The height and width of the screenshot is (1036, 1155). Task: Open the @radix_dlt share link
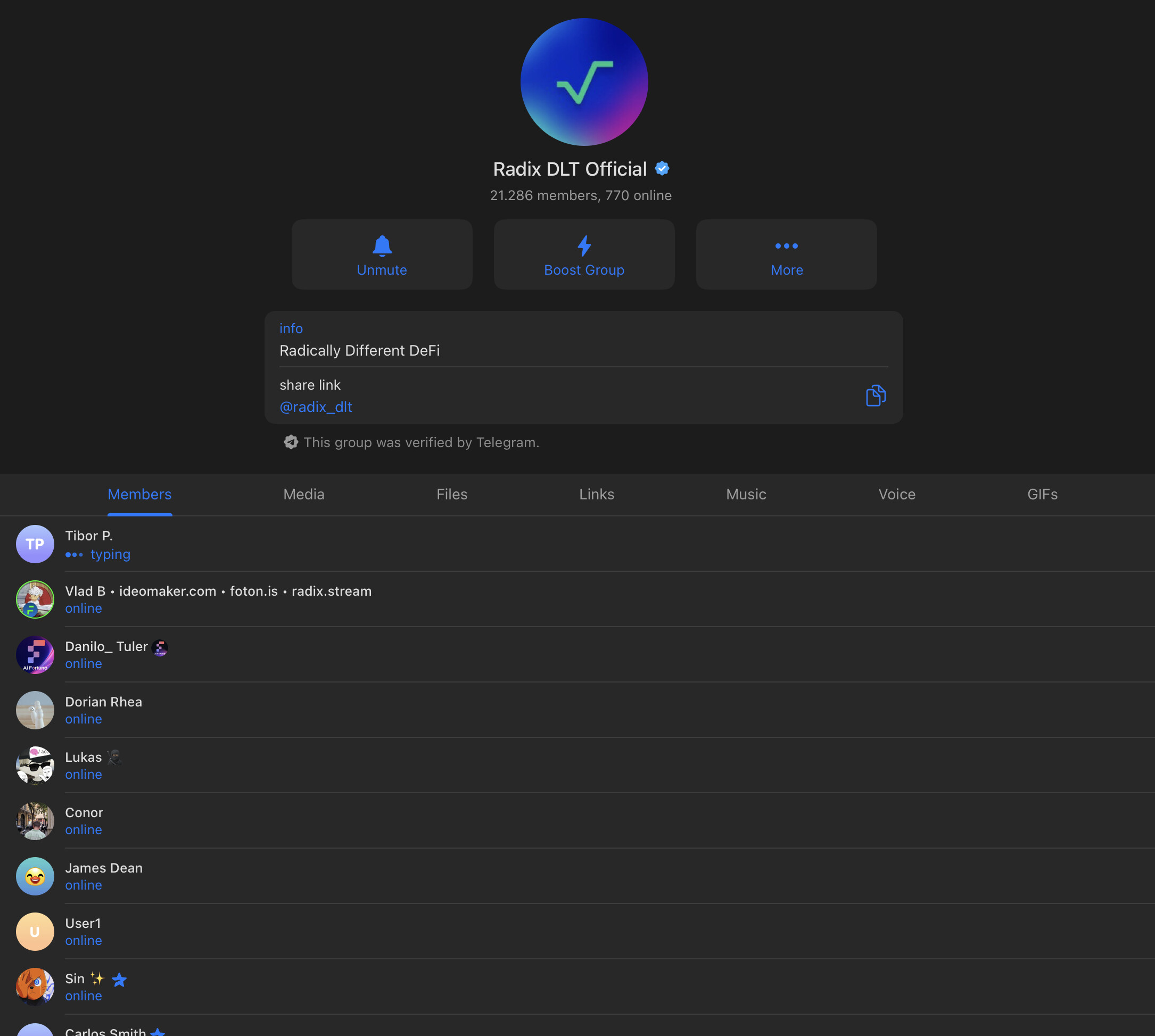(x=316, y=407)
